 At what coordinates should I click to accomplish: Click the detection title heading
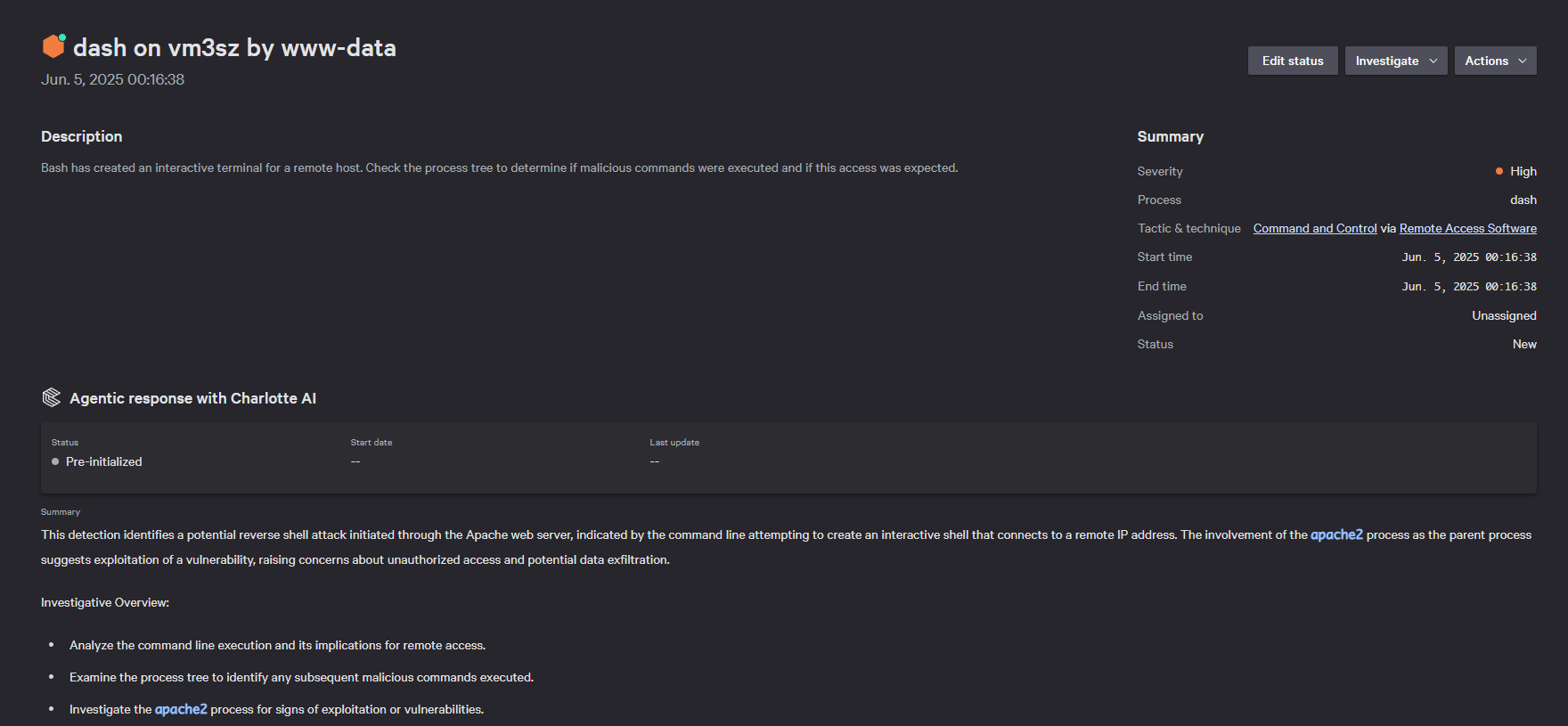click(x=234, y=47)
